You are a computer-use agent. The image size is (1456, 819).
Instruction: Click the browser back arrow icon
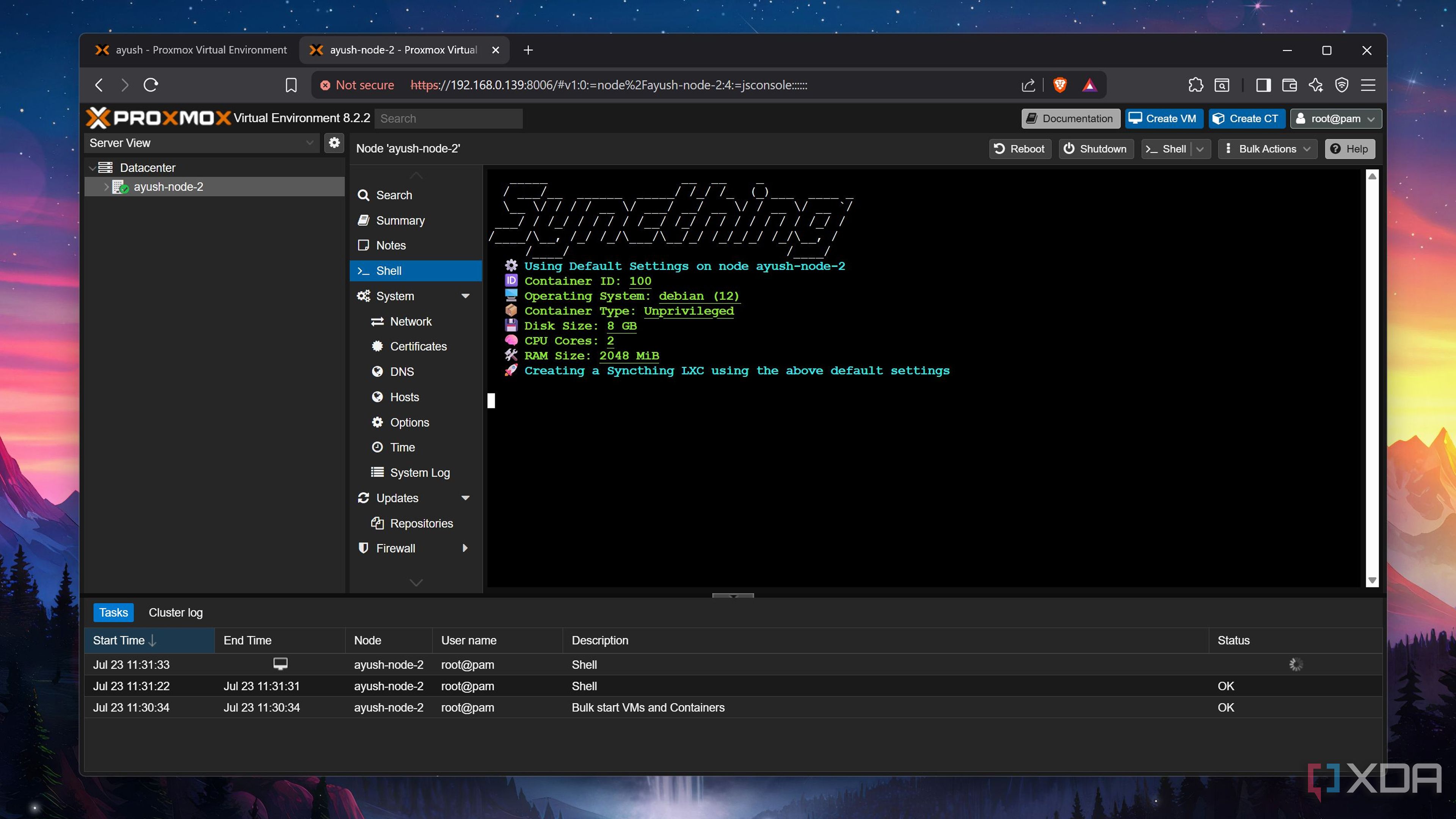[x=99, y=85]
